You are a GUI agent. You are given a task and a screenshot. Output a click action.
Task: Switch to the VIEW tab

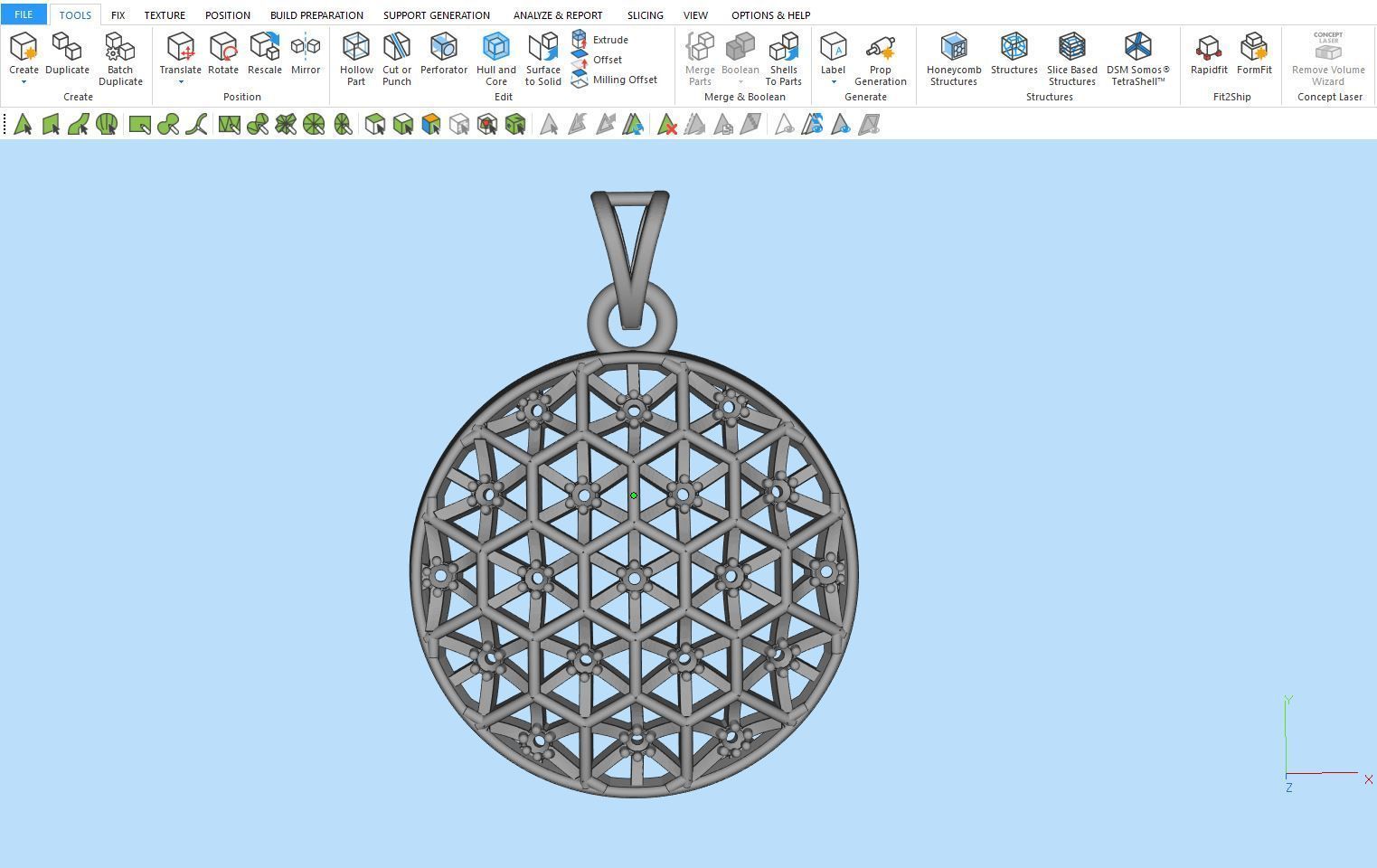tap(695, 15)
